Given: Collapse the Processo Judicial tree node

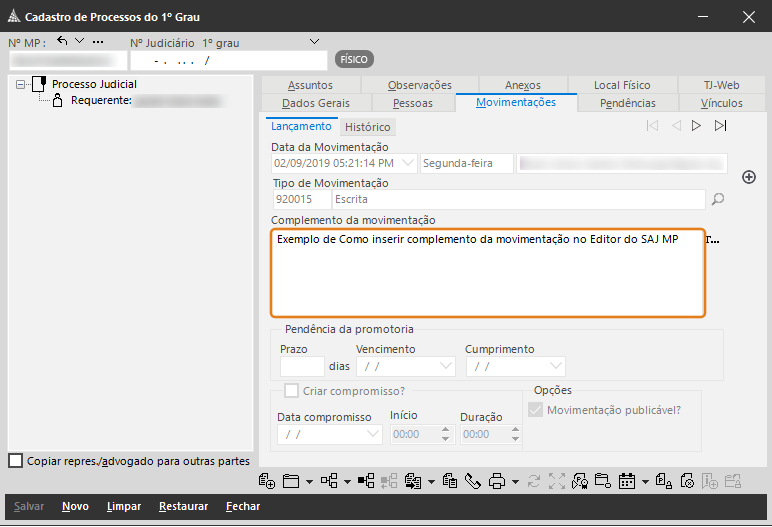Looking at the screenshot, I should pos(21,85).
